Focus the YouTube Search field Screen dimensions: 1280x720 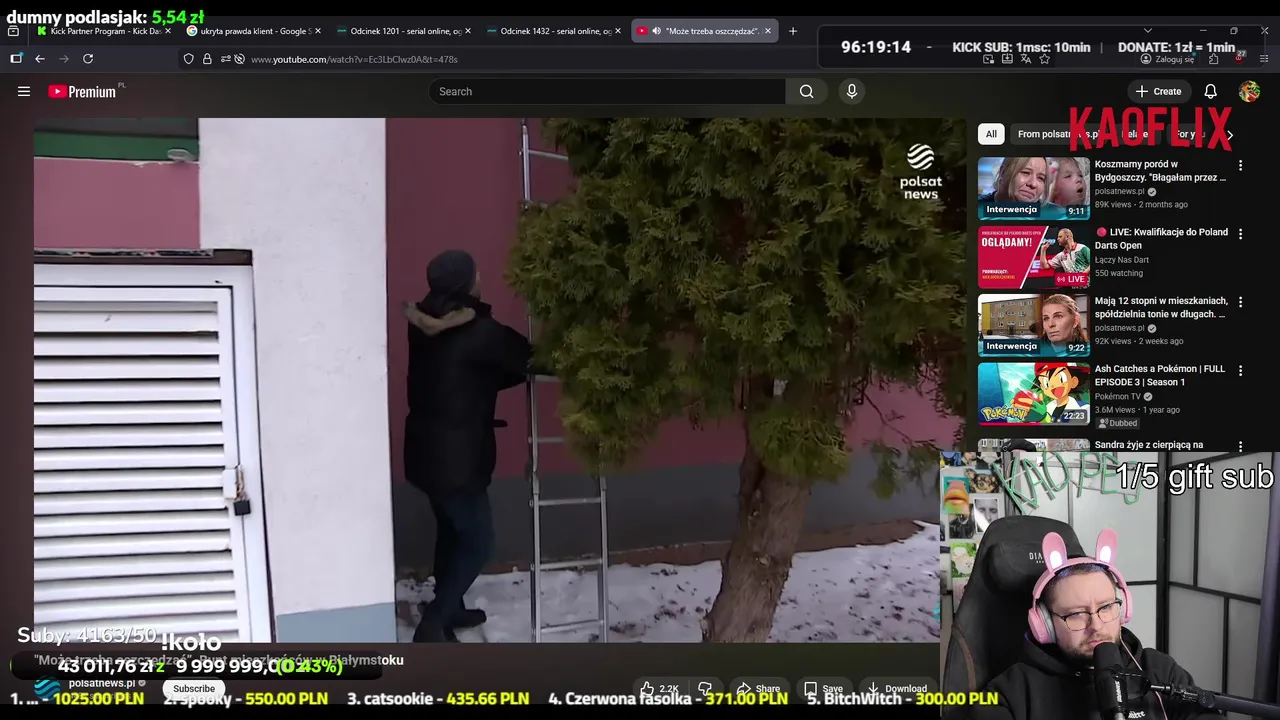tap(607, 91)
